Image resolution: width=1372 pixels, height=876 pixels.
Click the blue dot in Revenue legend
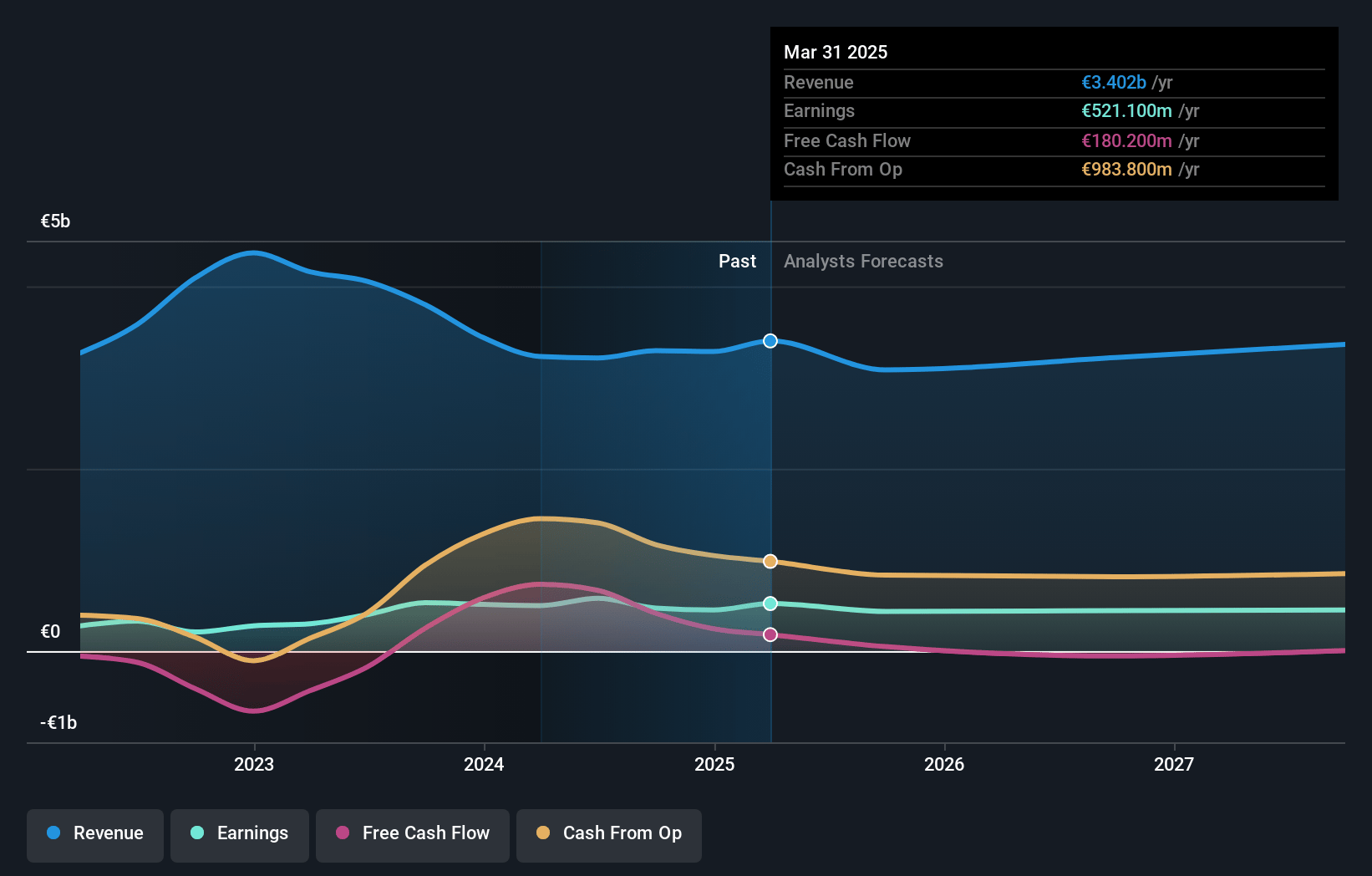tap(53, 833)
